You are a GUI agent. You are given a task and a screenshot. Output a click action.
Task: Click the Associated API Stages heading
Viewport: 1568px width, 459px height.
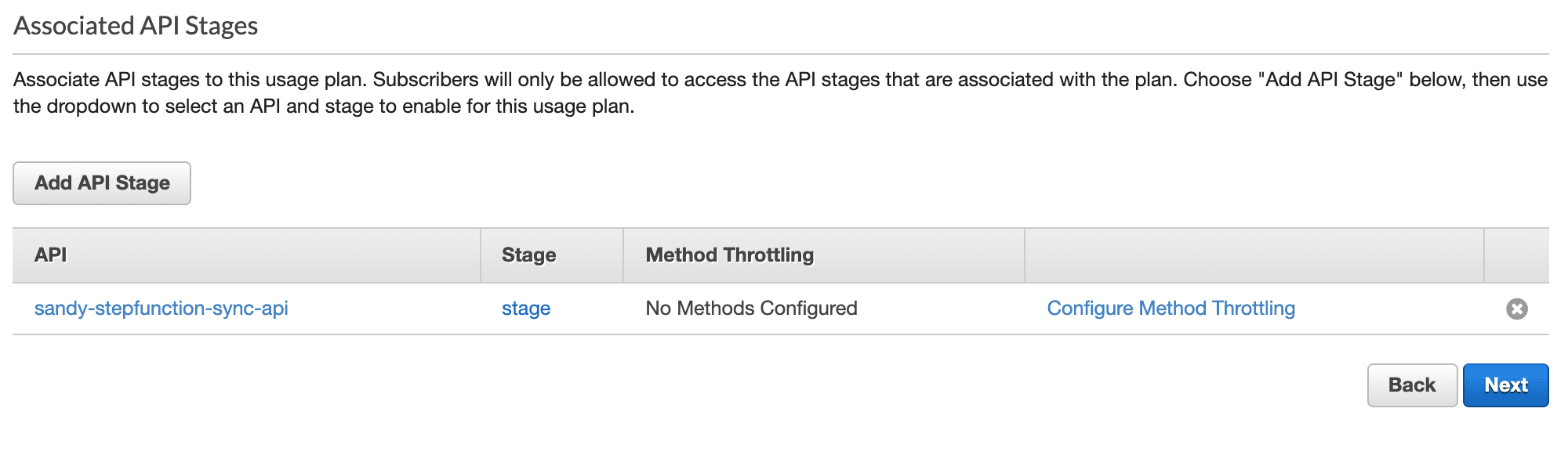pos(136,26)
